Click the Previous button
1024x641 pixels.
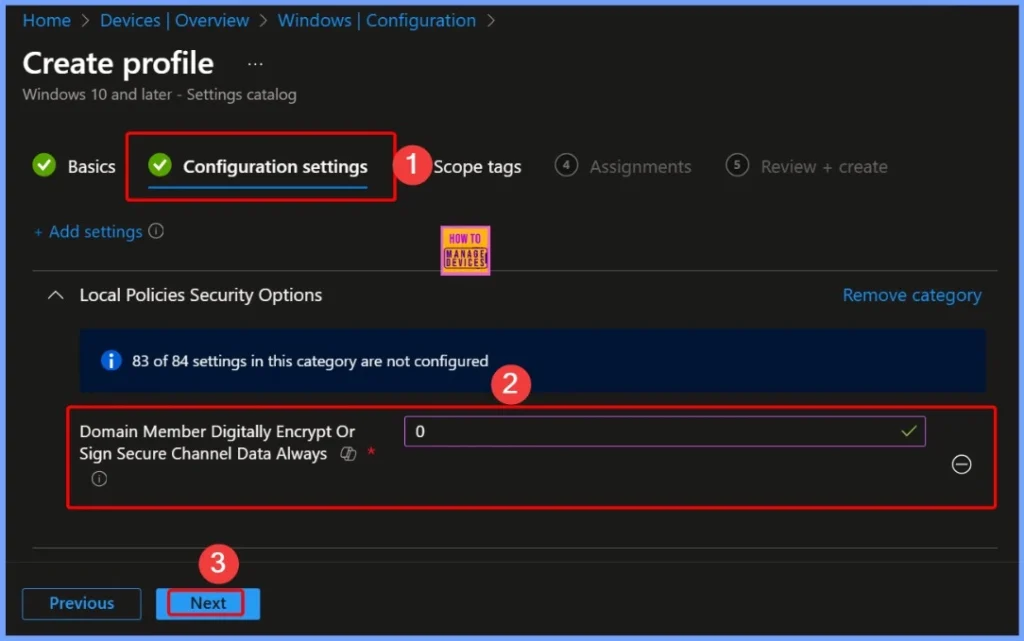tap(81, 603)
